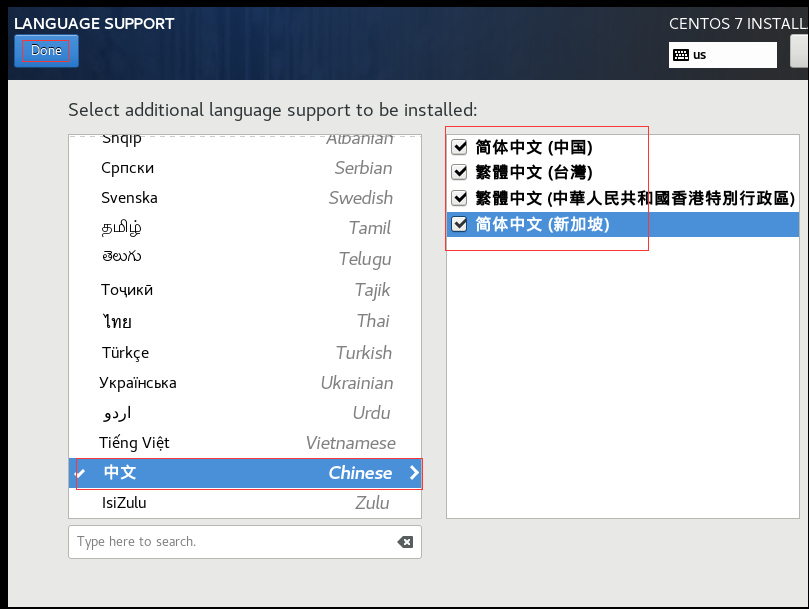Select Zulu in the language list

pos(245,503)
